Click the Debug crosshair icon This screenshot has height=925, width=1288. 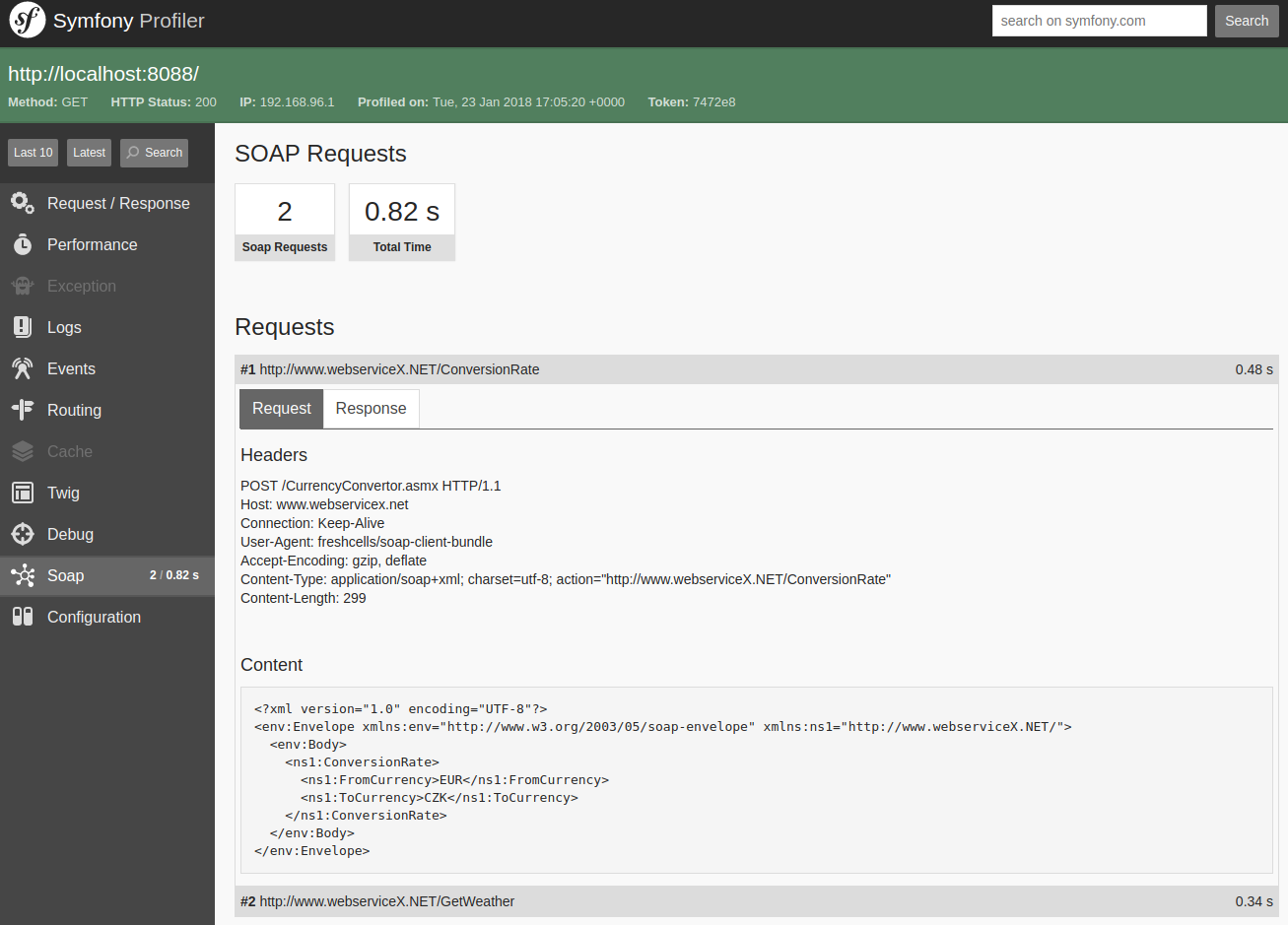[23, 534]
